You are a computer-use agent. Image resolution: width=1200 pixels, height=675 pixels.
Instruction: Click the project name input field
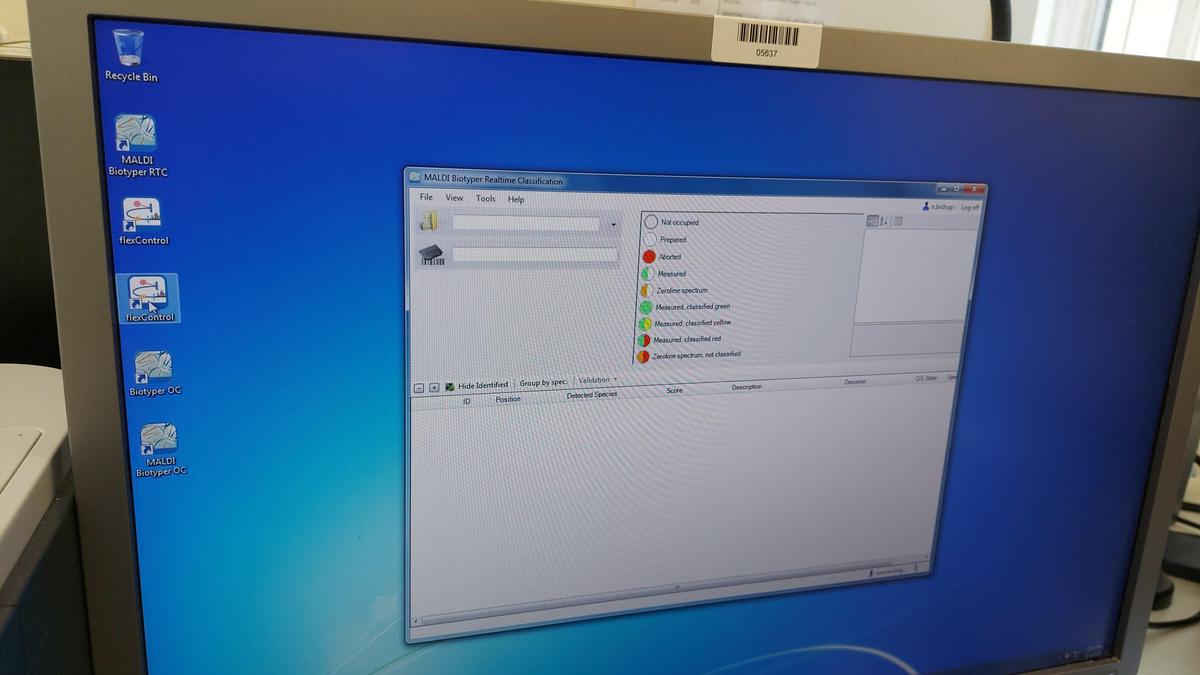[526, 224]
